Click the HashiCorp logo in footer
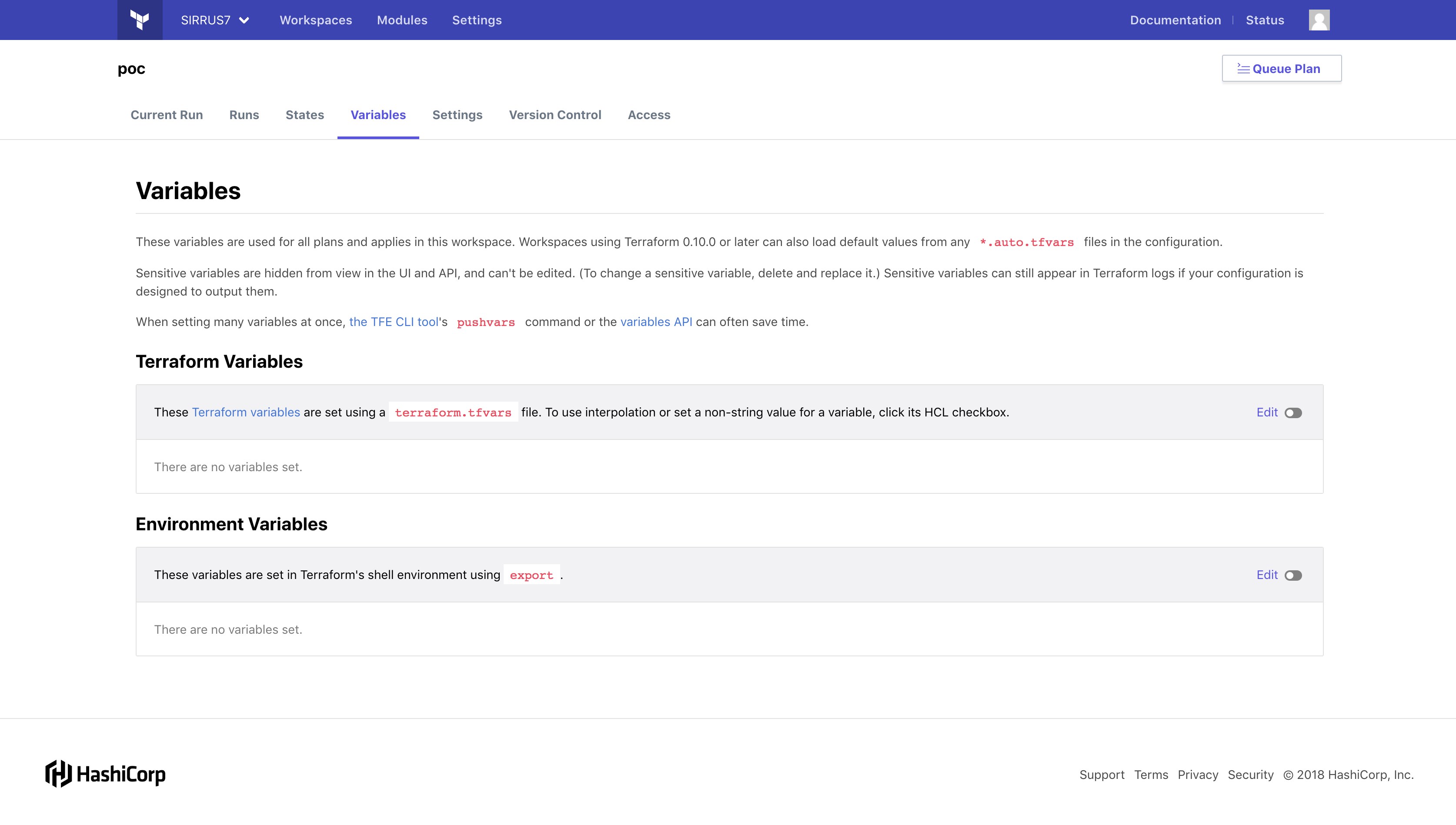Image resolution: width=1456 pixels, height=825 pixels. click(x=105, y=773)
